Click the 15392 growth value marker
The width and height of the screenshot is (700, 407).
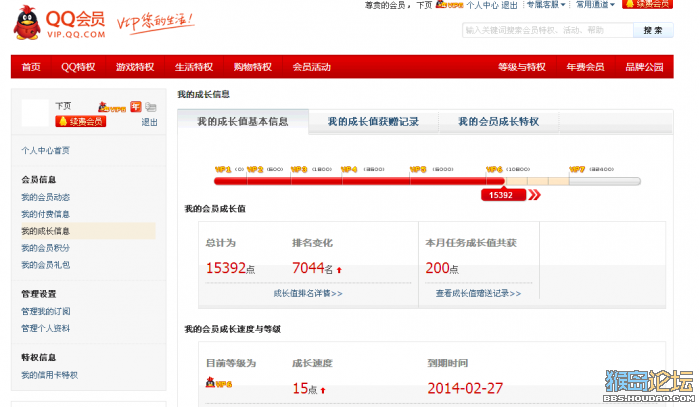504,195
